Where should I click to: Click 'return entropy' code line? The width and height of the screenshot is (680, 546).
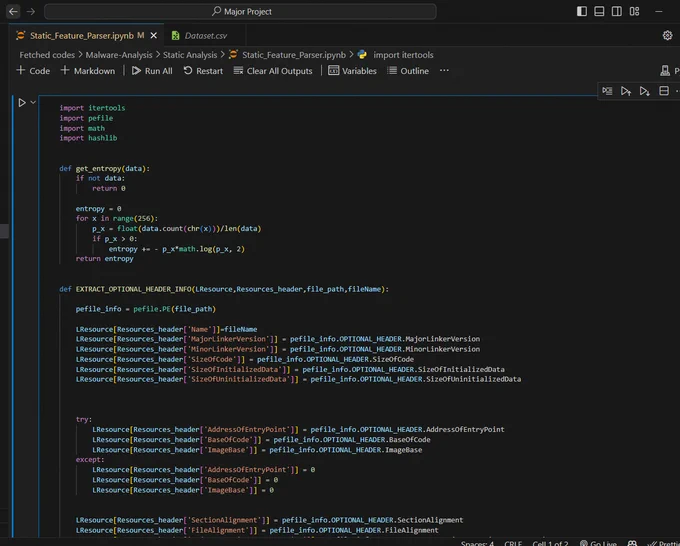(105, 258)
